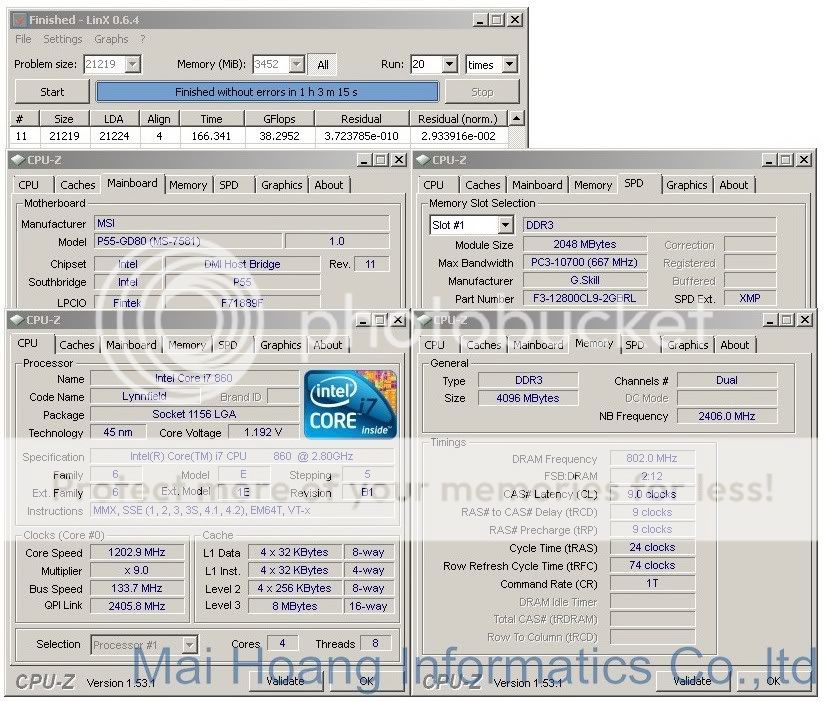This screenshot has height=702, width=825.
Task: Click the package value 'Socket 1156 LGA'
Action: pyautogui.click(x=194, y=415)
